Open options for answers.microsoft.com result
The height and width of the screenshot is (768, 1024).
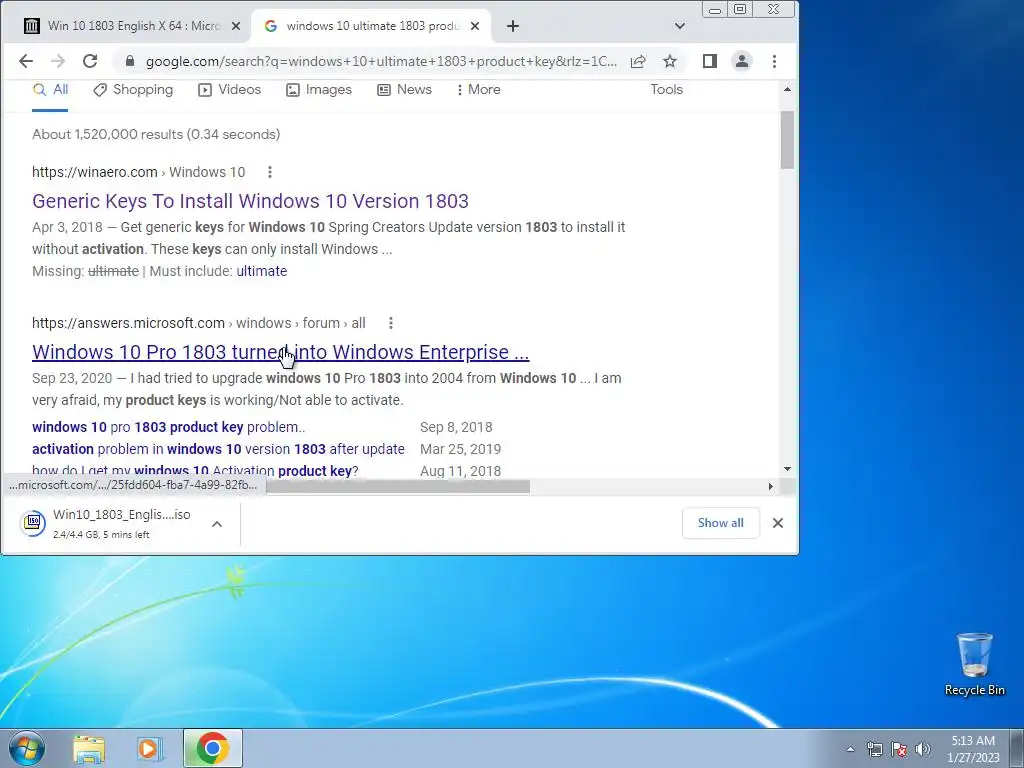pyautogui.click(x=391, y=323)
